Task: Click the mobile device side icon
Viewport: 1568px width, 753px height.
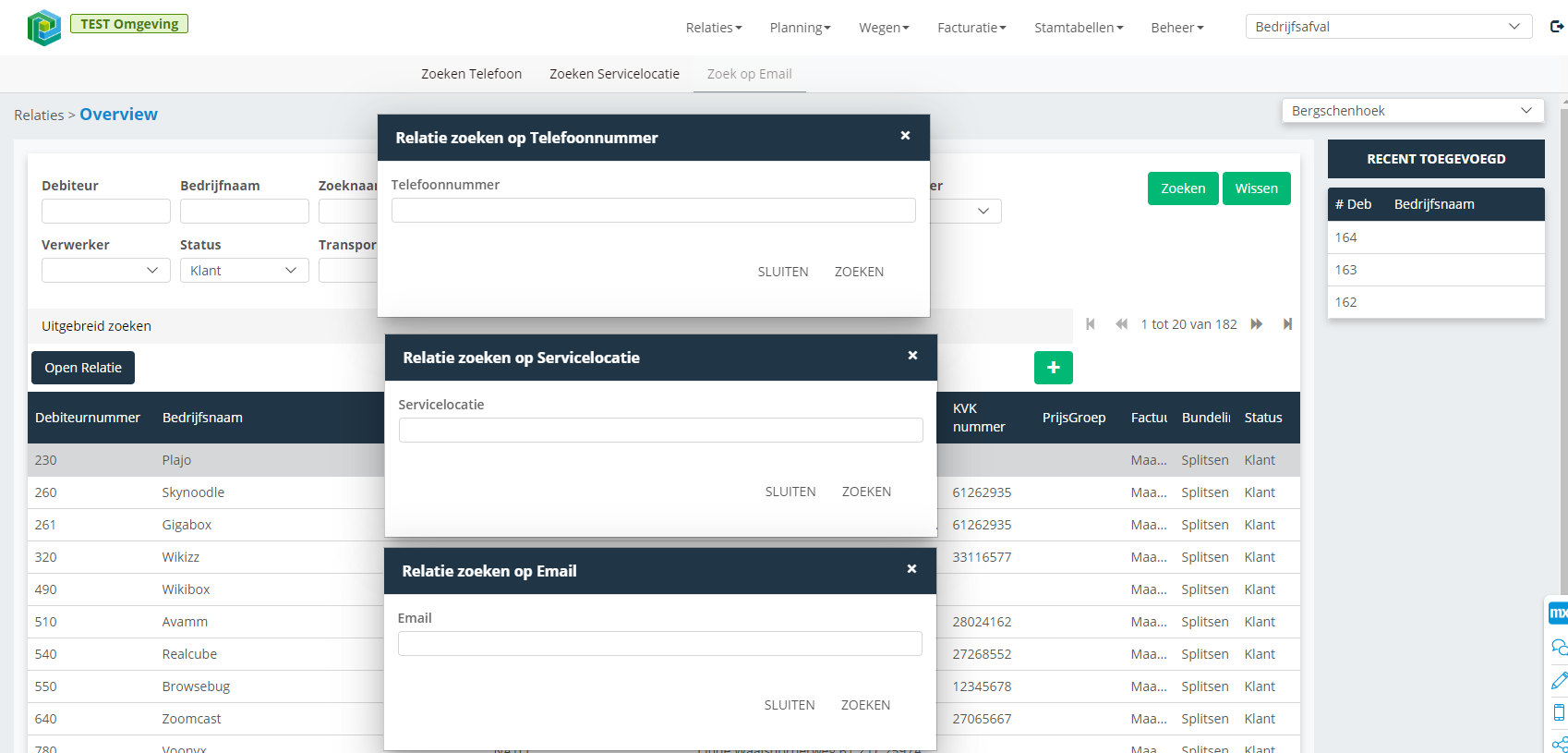Action: point(1559,712)
